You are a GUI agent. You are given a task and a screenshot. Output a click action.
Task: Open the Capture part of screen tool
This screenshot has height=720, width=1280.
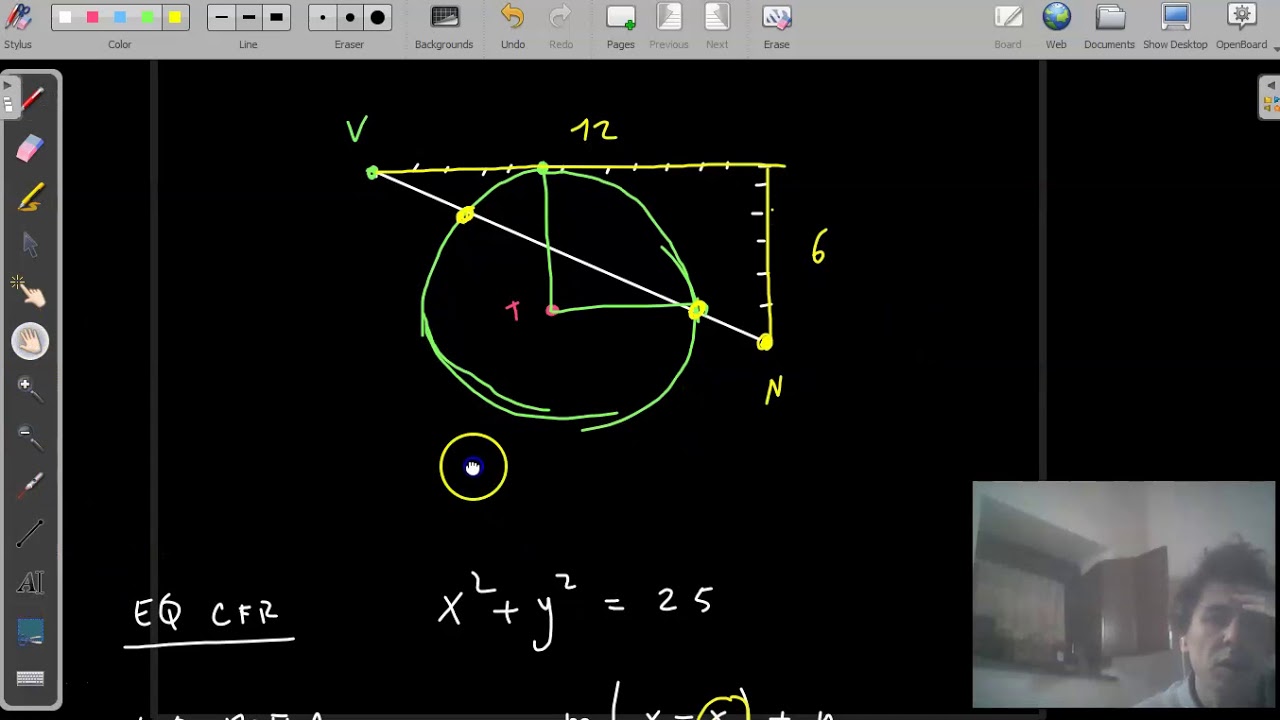30,632
